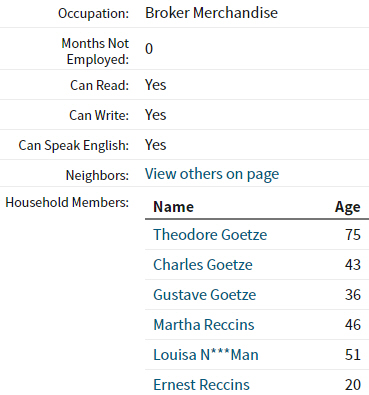View Ernest Reccins' record
This screenshot has height=395, width=369.
pyautogui.click(x=201, y=385)
